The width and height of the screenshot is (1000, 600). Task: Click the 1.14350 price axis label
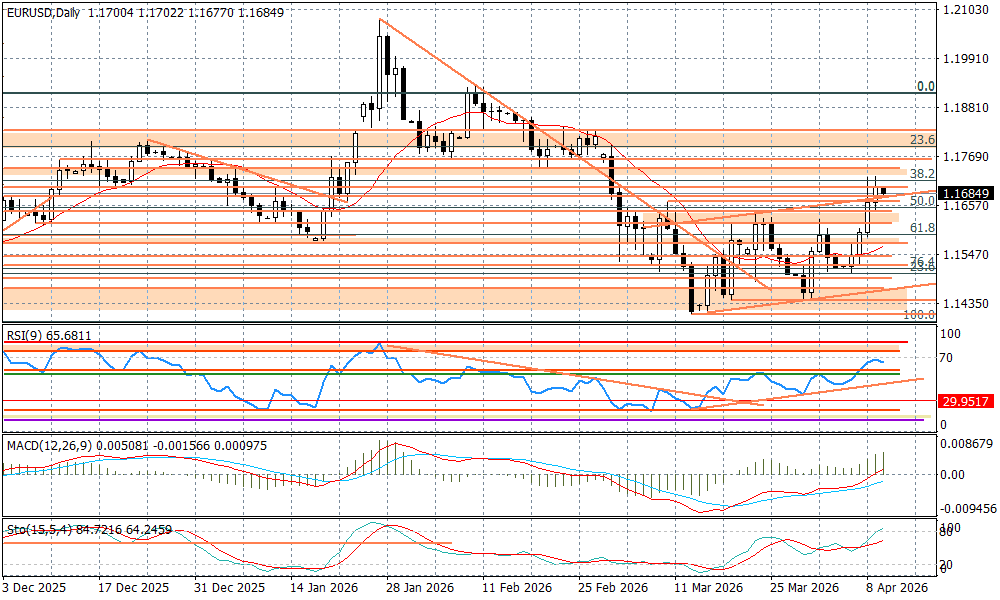click(966, 303)
